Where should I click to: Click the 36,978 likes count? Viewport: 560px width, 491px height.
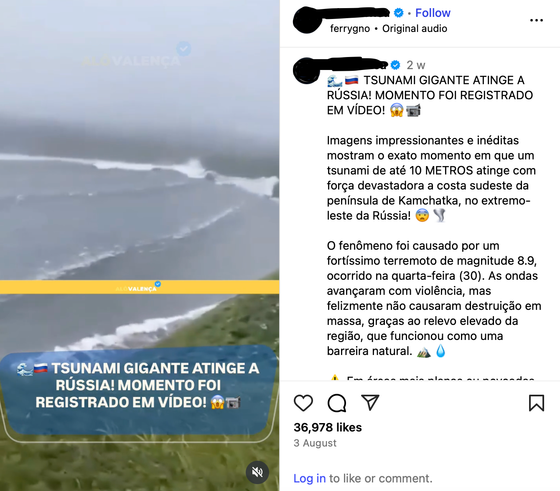click(328, 427)
